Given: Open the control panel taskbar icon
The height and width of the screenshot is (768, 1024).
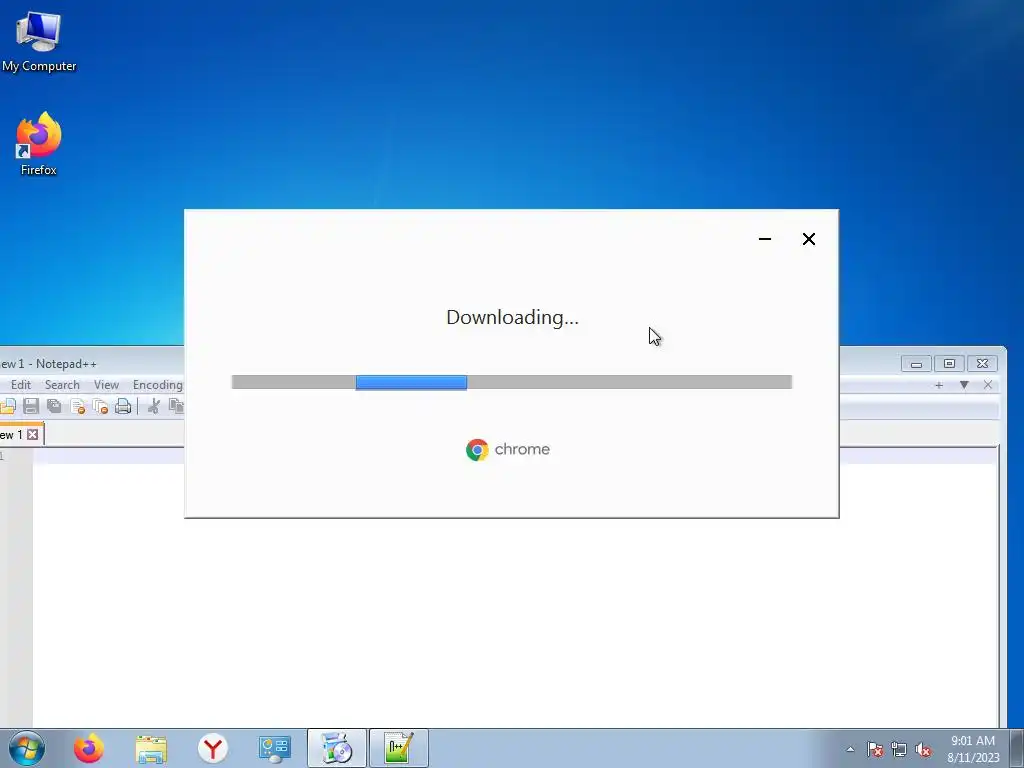Looking at the screenshot, I should (274, 748).
